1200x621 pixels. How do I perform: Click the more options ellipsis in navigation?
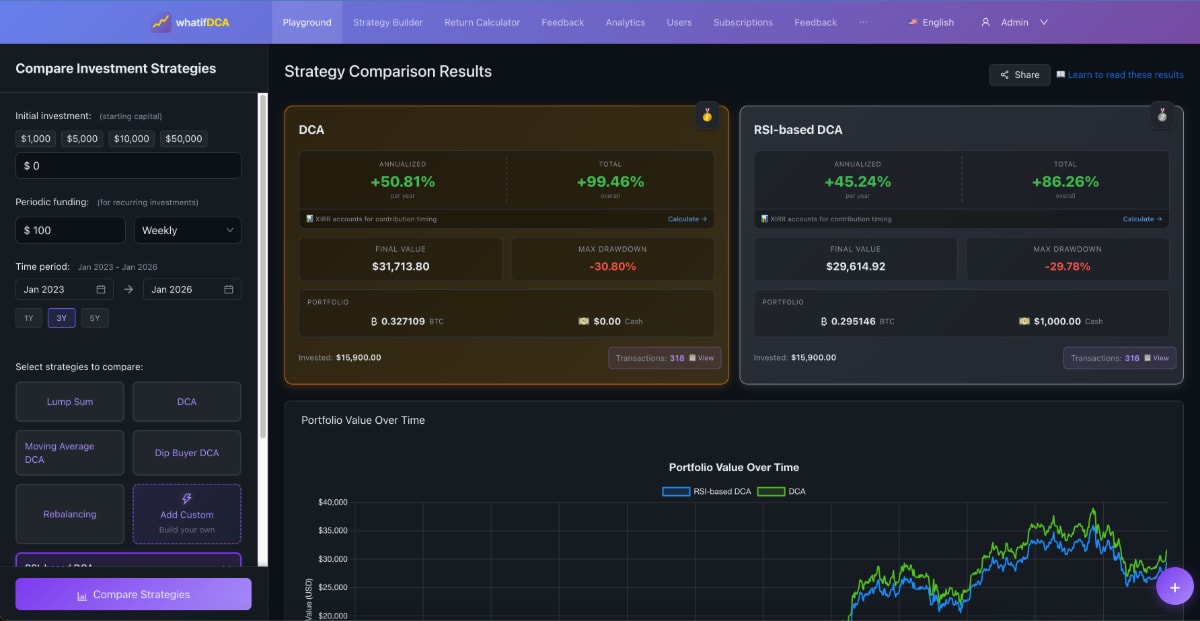tap(863, 22)
